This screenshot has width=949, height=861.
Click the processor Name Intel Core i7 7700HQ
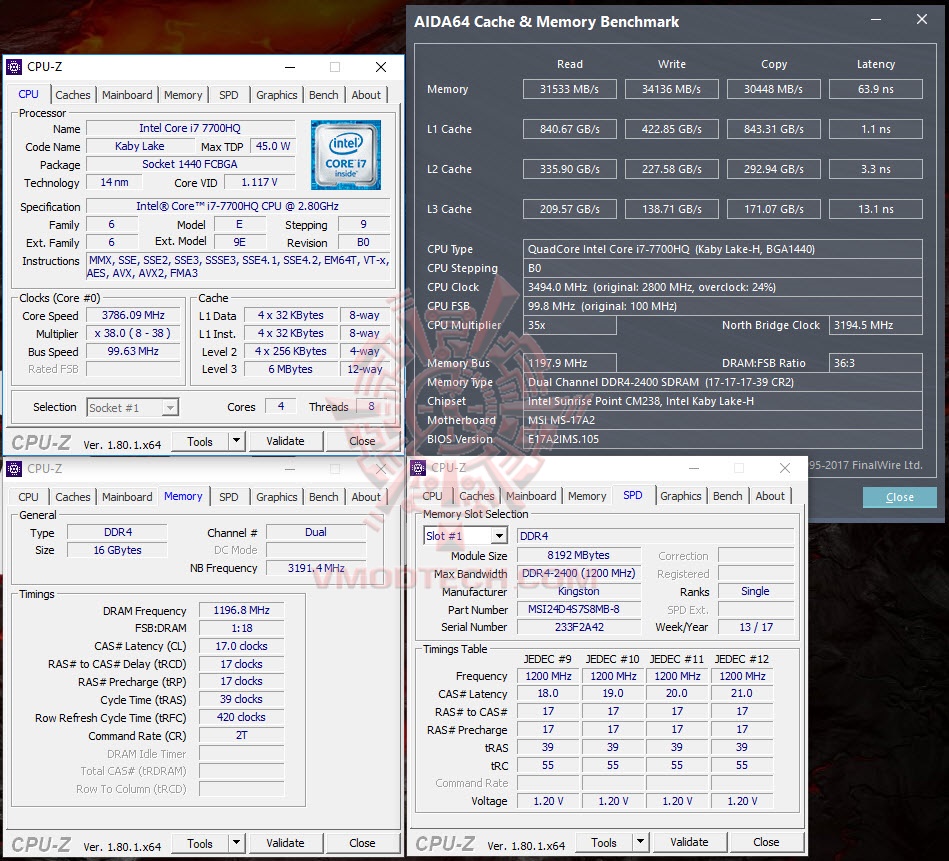pos(190,128)
